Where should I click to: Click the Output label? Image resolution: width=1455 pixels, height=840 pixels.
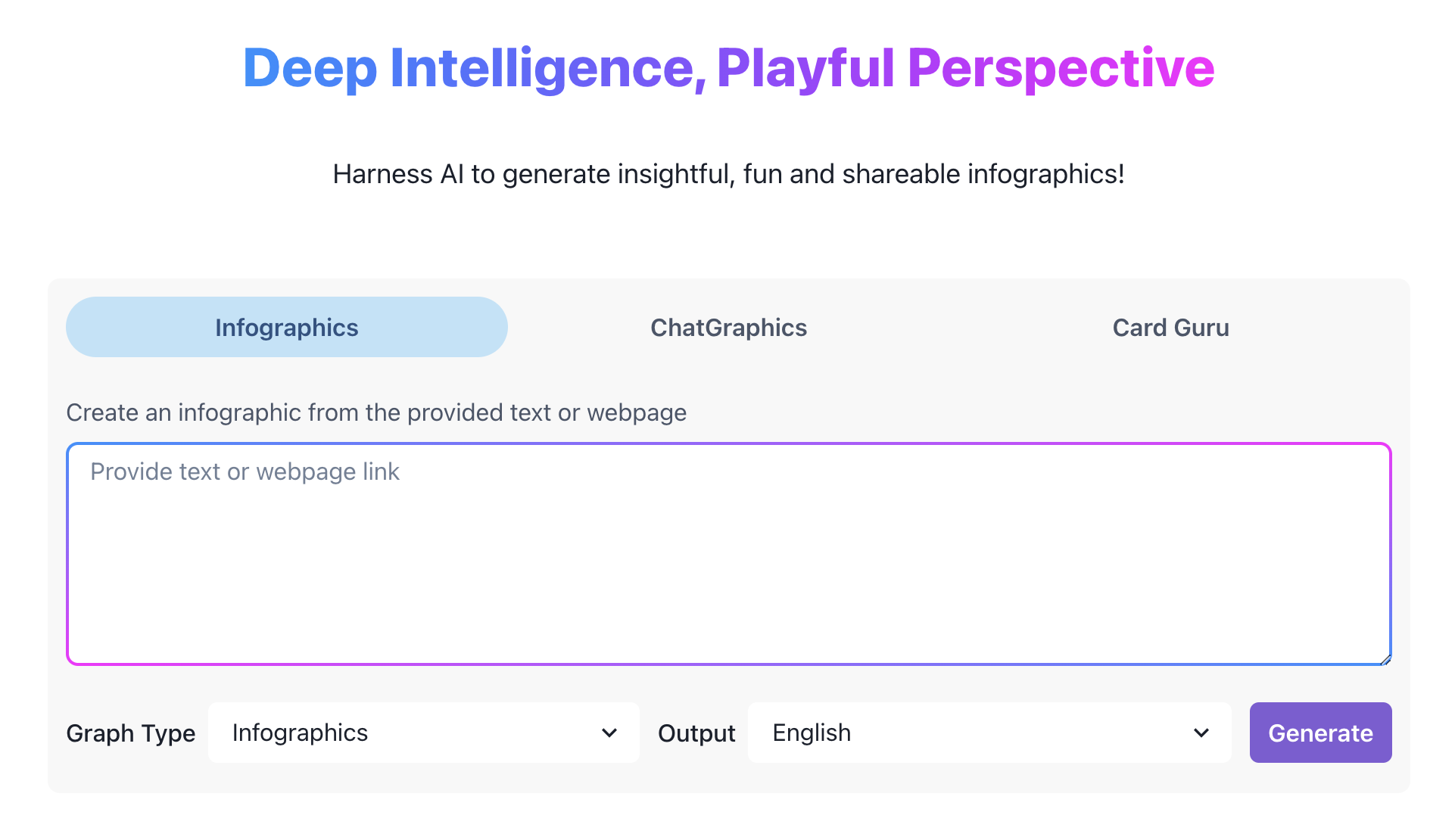(696, 733)
